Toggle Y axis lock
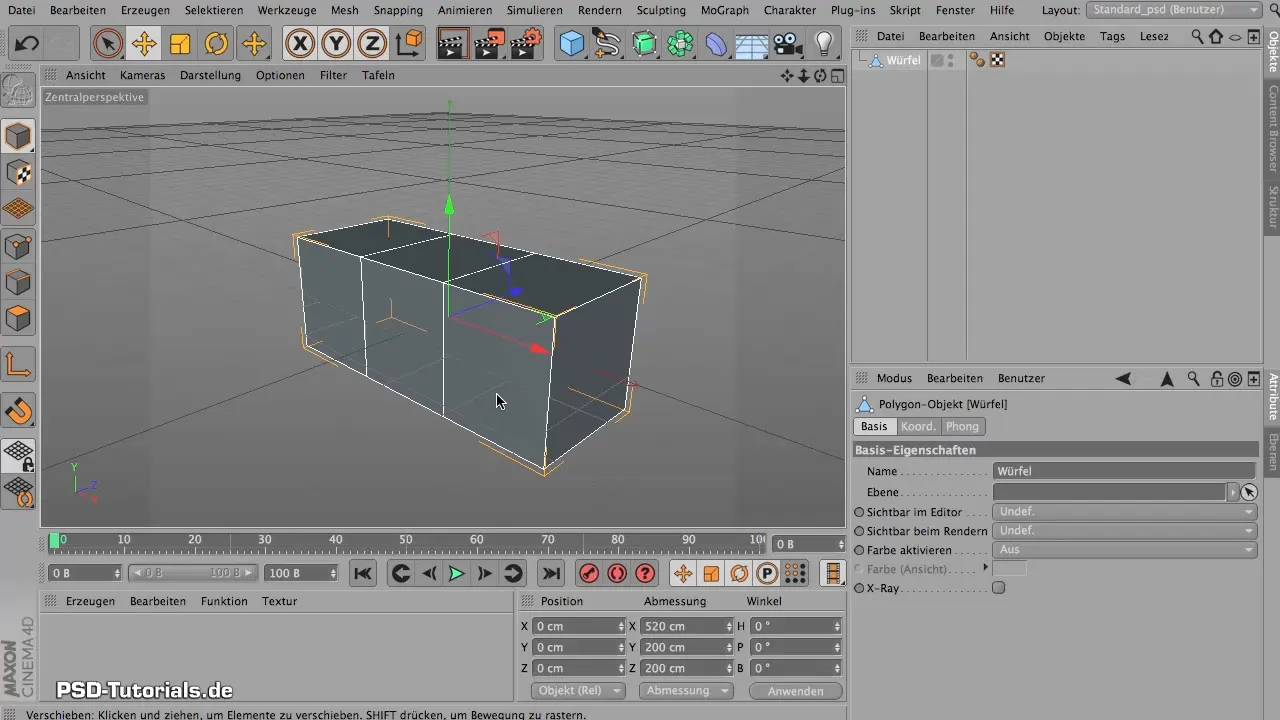Viewport: 1280px width, 720px height. (336, 44)
